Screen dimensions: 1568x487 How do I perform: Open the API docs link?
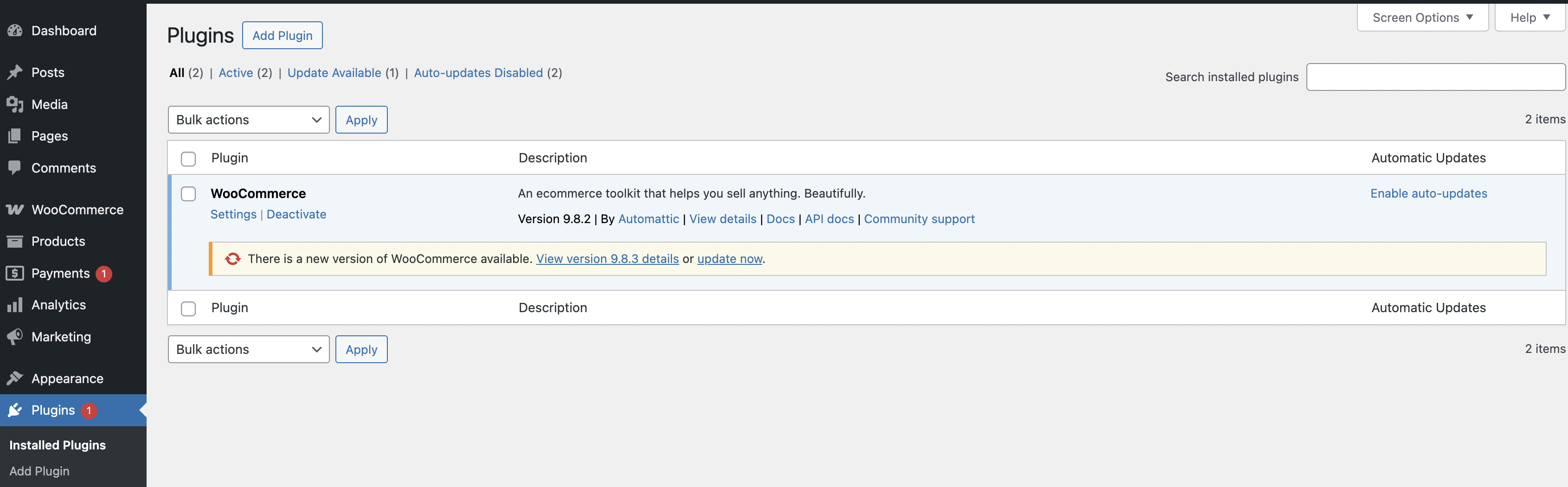pos(829,219)
